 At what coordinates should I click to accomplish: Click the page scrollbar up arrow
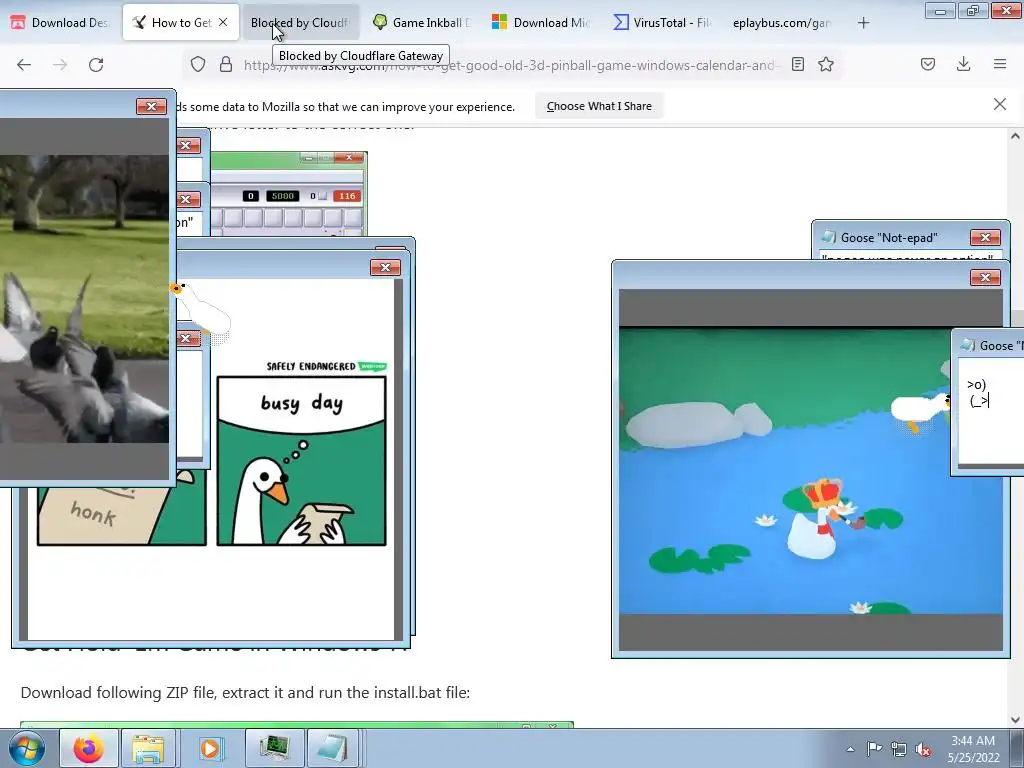[1015, 136]
